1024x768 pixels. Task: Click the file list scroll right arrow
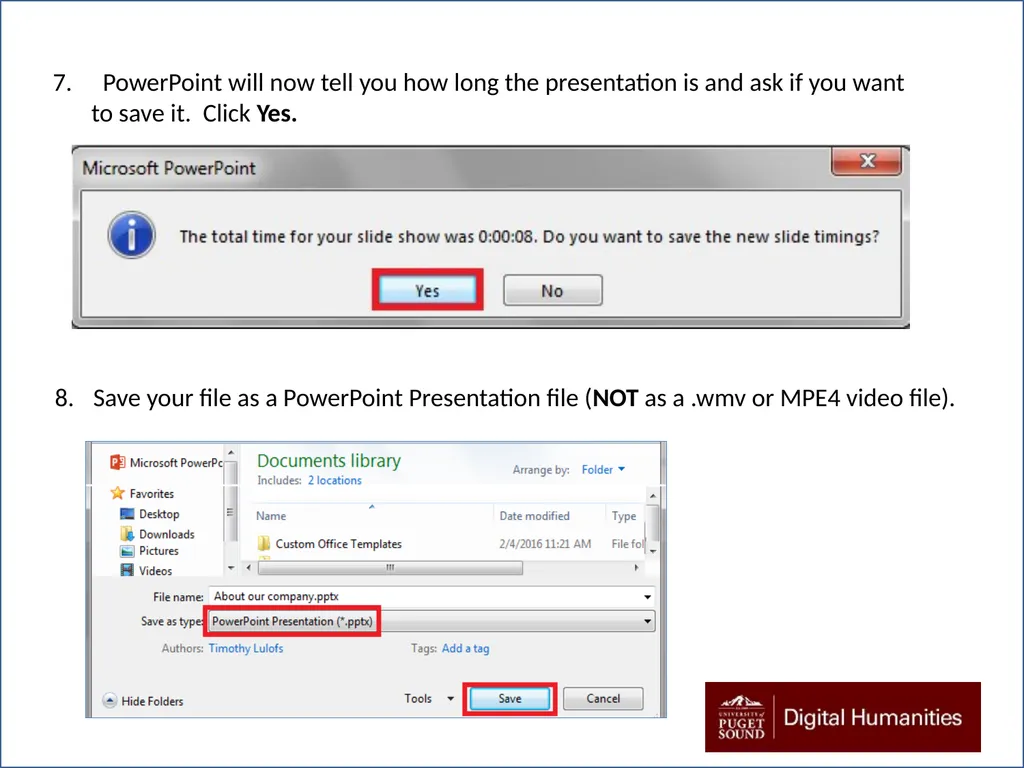click(637, 568)
